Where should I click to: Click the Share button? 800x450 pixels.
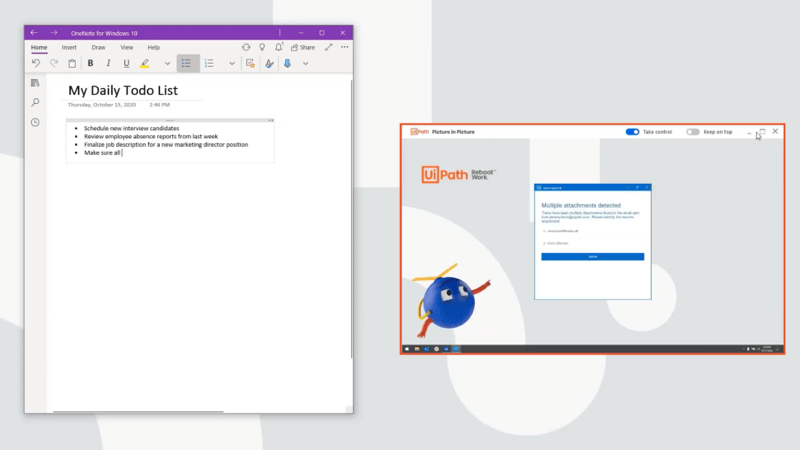click(x=303, y=47)
